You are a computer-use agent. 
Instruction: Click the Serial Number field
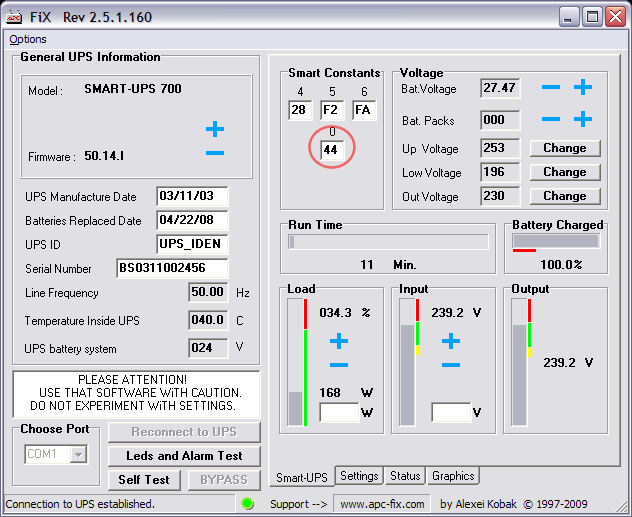click(x=172, y=268)
